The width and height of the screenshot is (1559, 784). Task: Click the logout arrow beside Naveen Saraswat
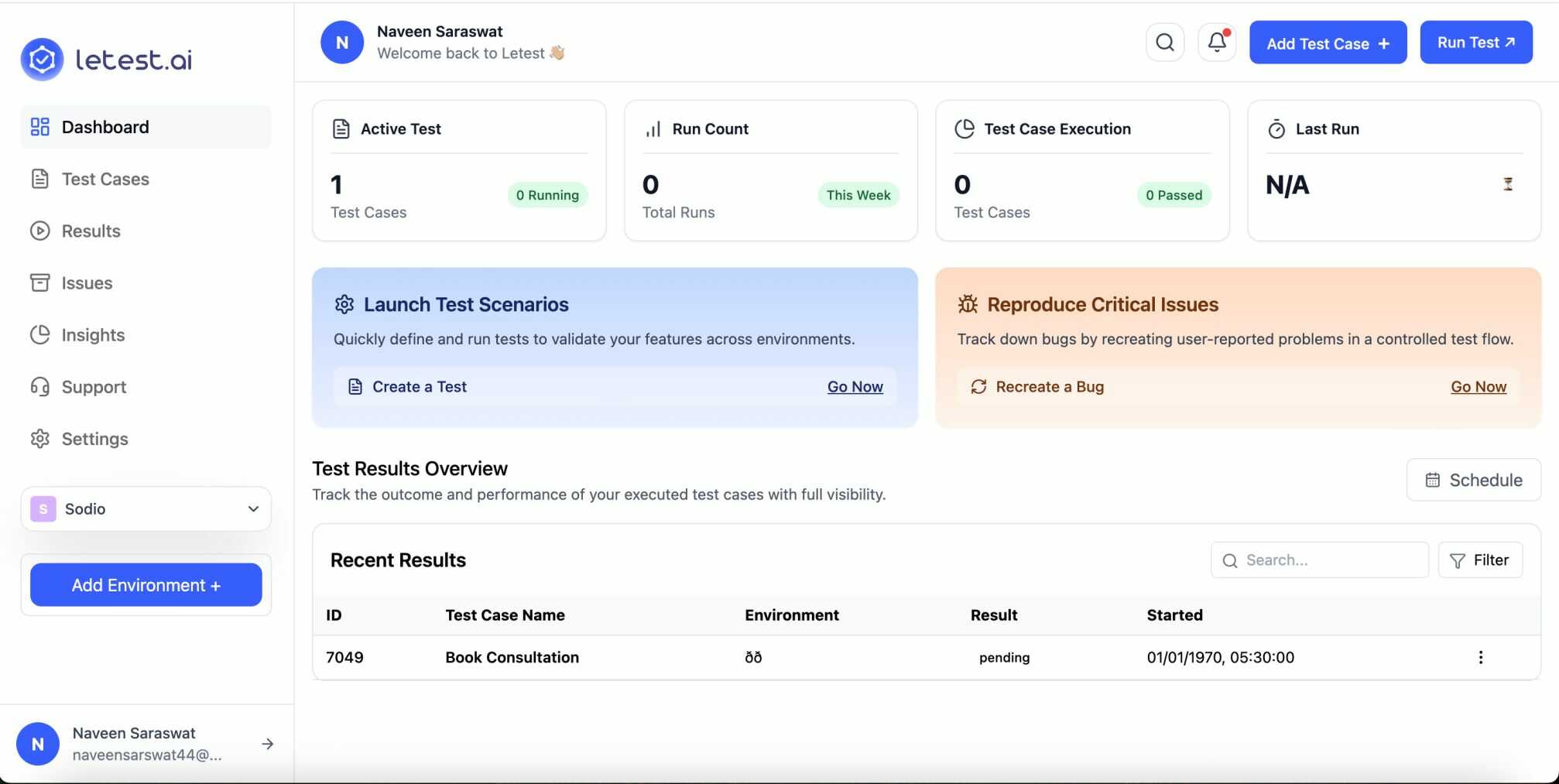click(x=268, y=744)
